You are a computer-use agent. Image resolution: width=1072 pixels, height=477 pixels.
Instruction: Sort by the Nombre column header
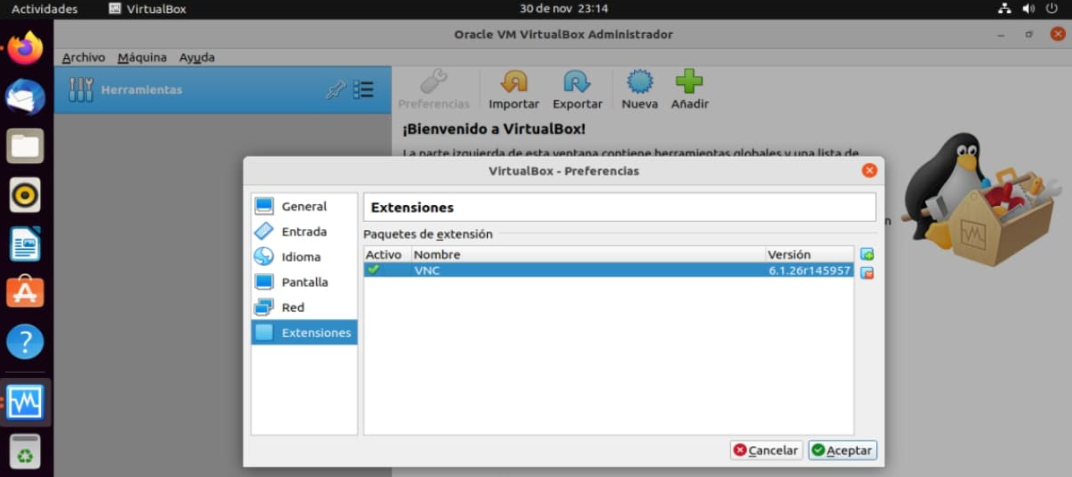pos(588,255)
